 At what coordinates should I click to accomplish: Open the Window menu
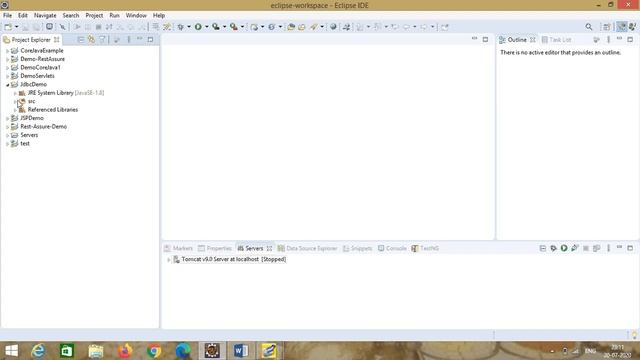136,16
